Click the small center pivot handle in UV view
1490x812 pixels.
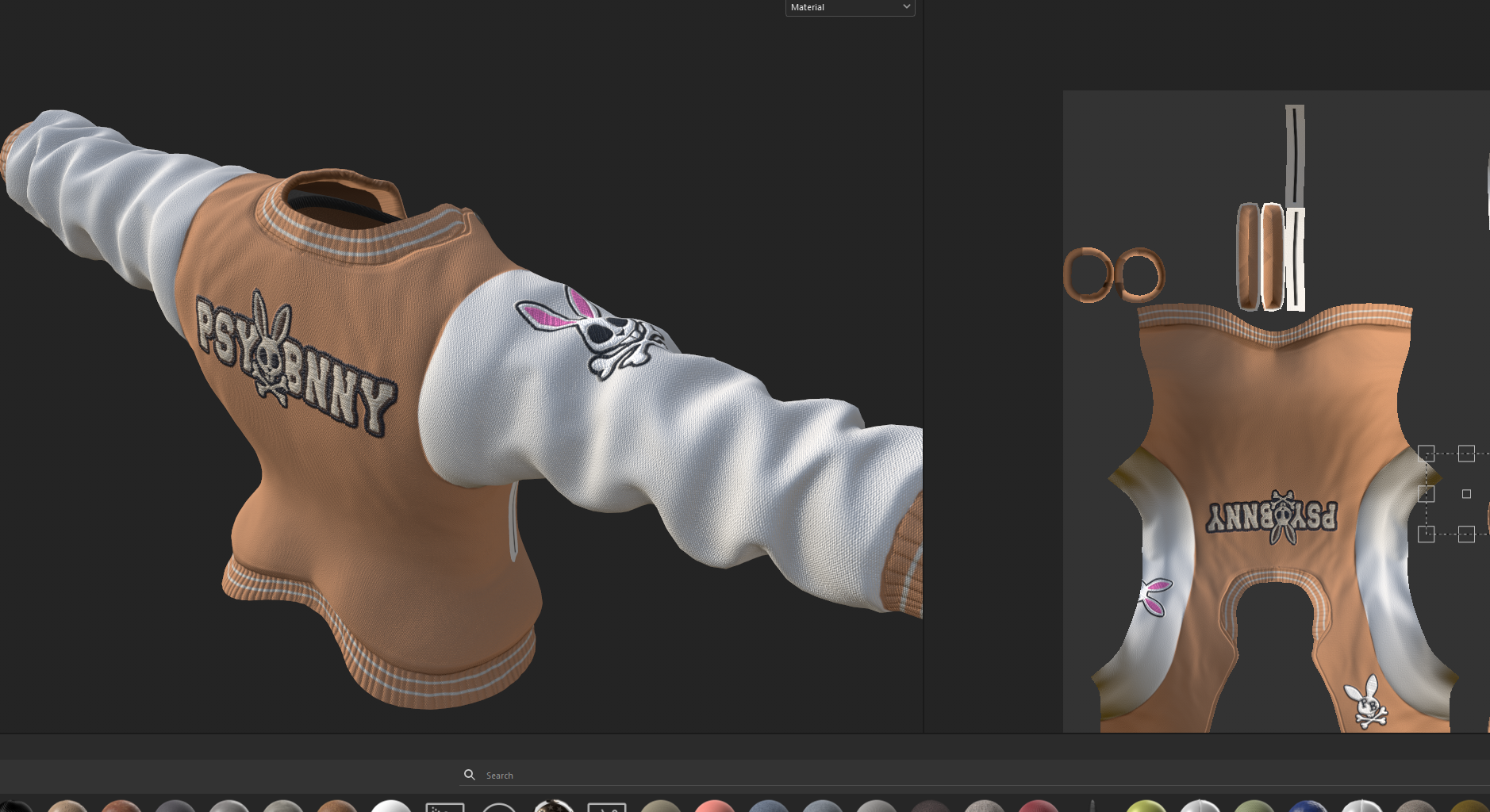tap(1466, 494)
